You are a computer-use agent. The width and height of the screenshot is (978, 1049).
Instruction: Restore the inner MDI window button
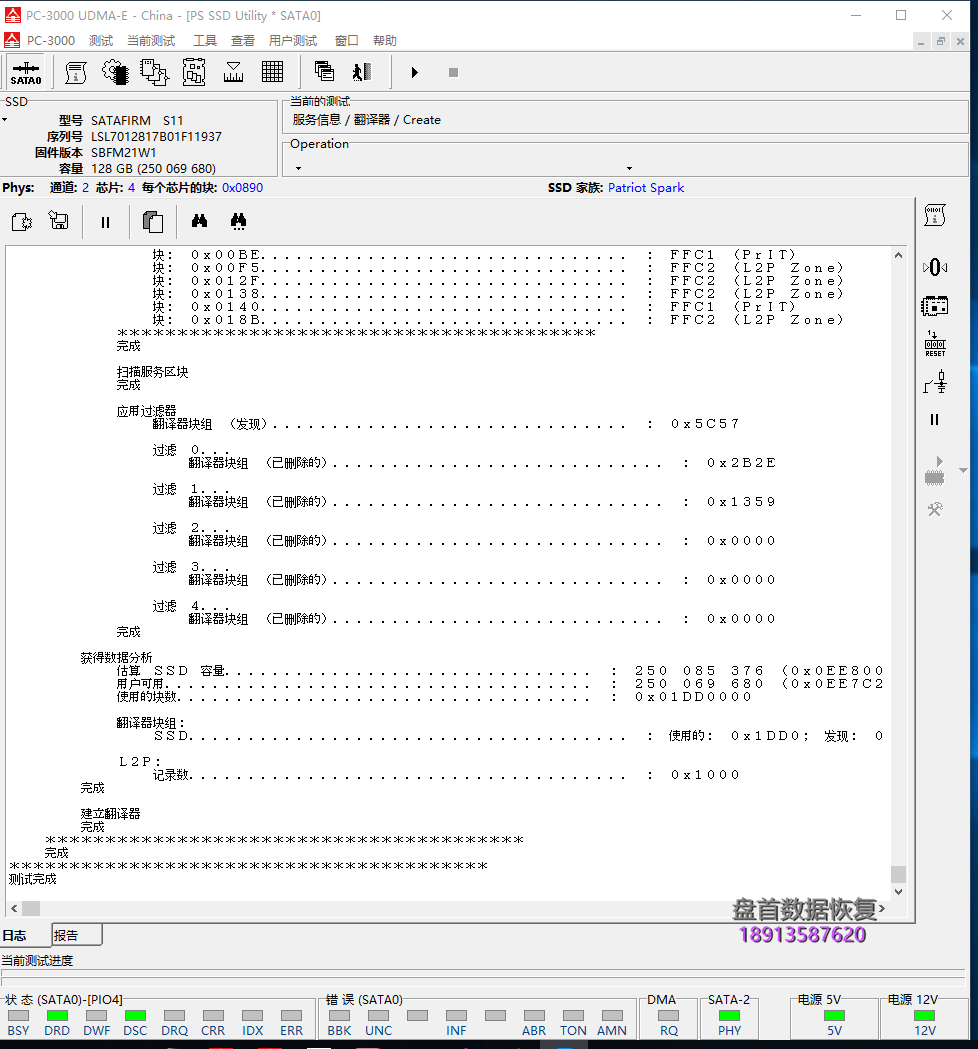[941, 41]
